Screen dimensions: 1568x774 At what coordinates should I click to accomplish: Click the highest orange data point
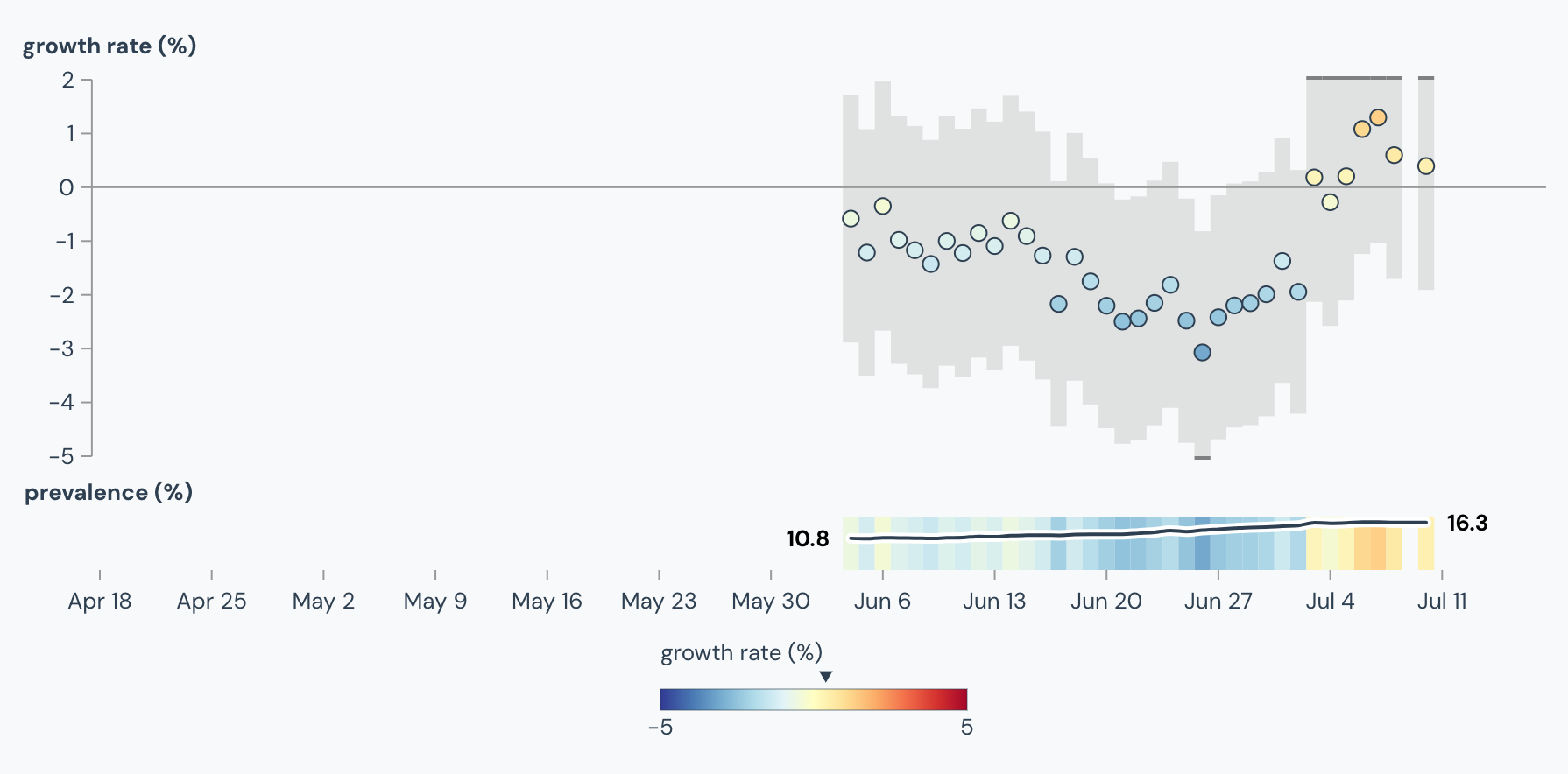(1378, 117)
